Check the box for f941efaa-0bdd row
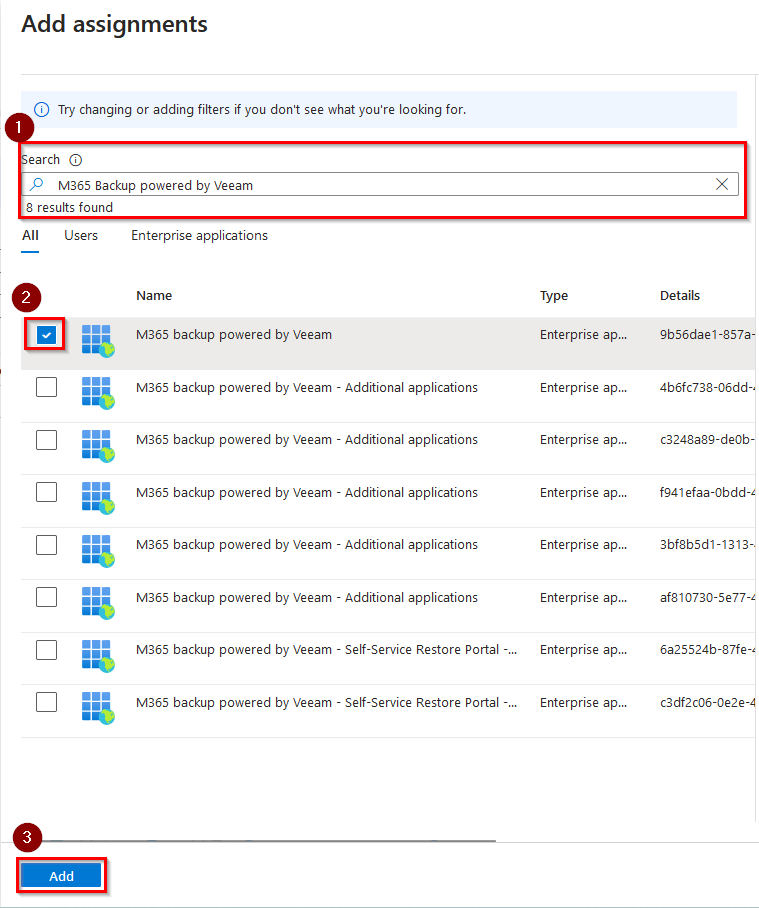The height and width of the screenshot is (908, 759). point(46,492)
